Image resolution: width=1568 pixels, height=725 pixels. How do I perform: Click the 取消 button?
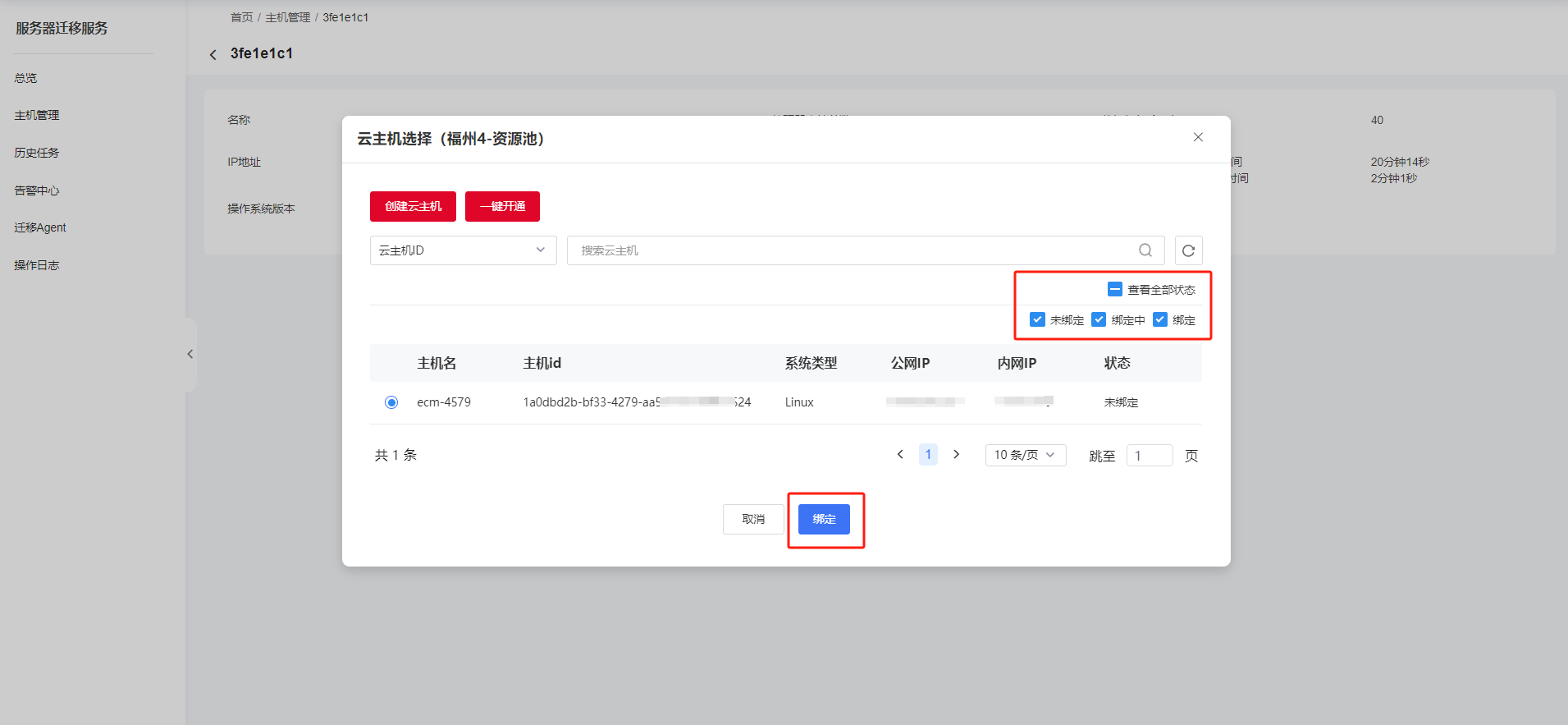[x=753, y=519]
